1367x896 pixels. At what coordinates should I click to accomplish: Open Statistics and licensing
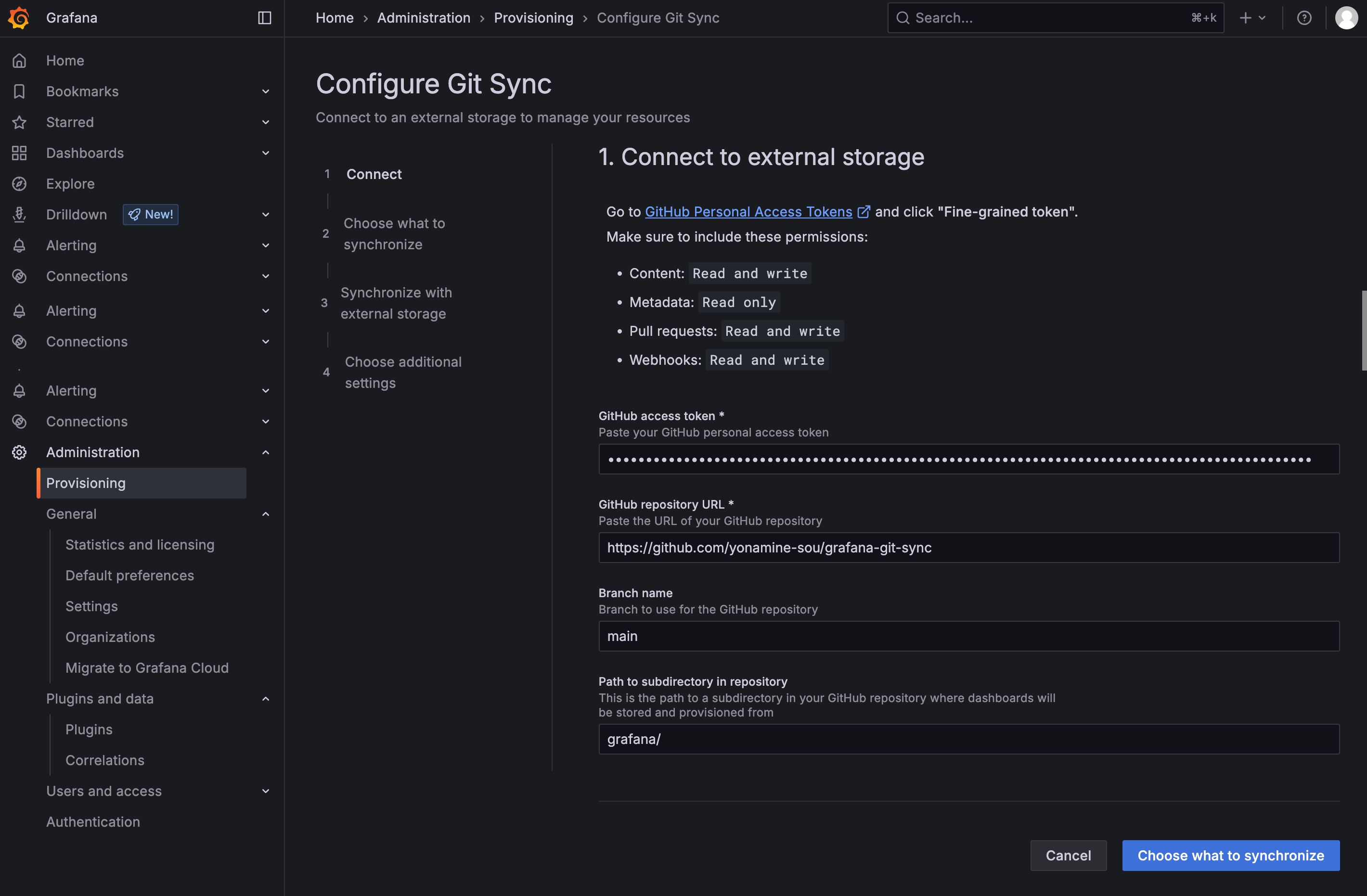(140, 545)
